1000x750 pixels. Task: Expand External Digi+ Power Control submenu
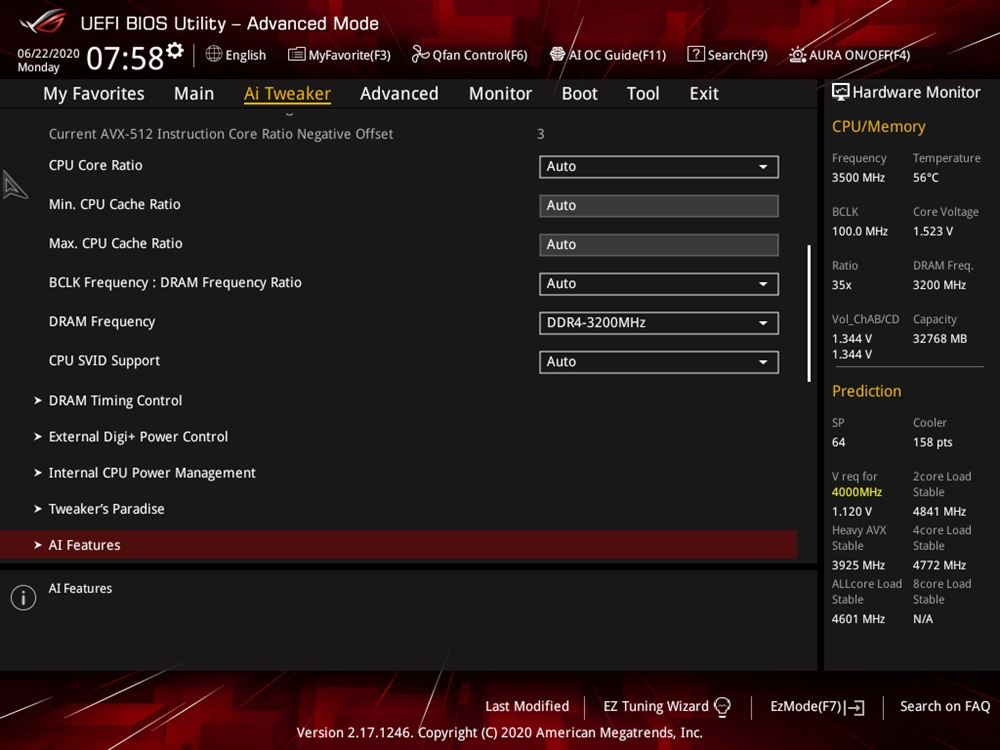click(x=131, y=437)
